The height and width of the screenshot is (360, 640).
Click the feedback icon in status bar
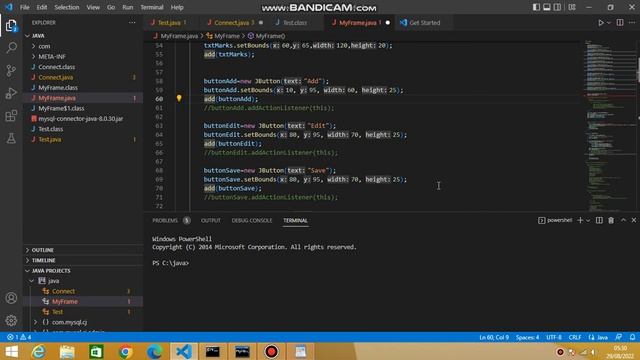point(619,337)
